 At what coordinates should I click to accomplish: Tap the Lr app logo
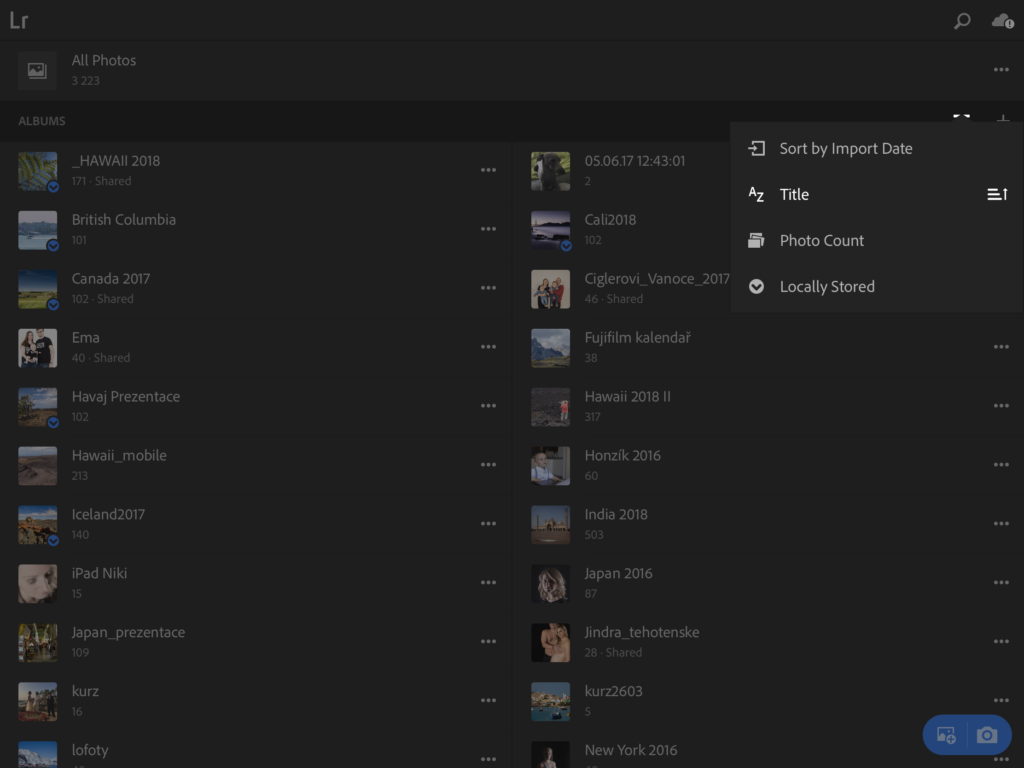pyautogui.click(x=19, y=21)
